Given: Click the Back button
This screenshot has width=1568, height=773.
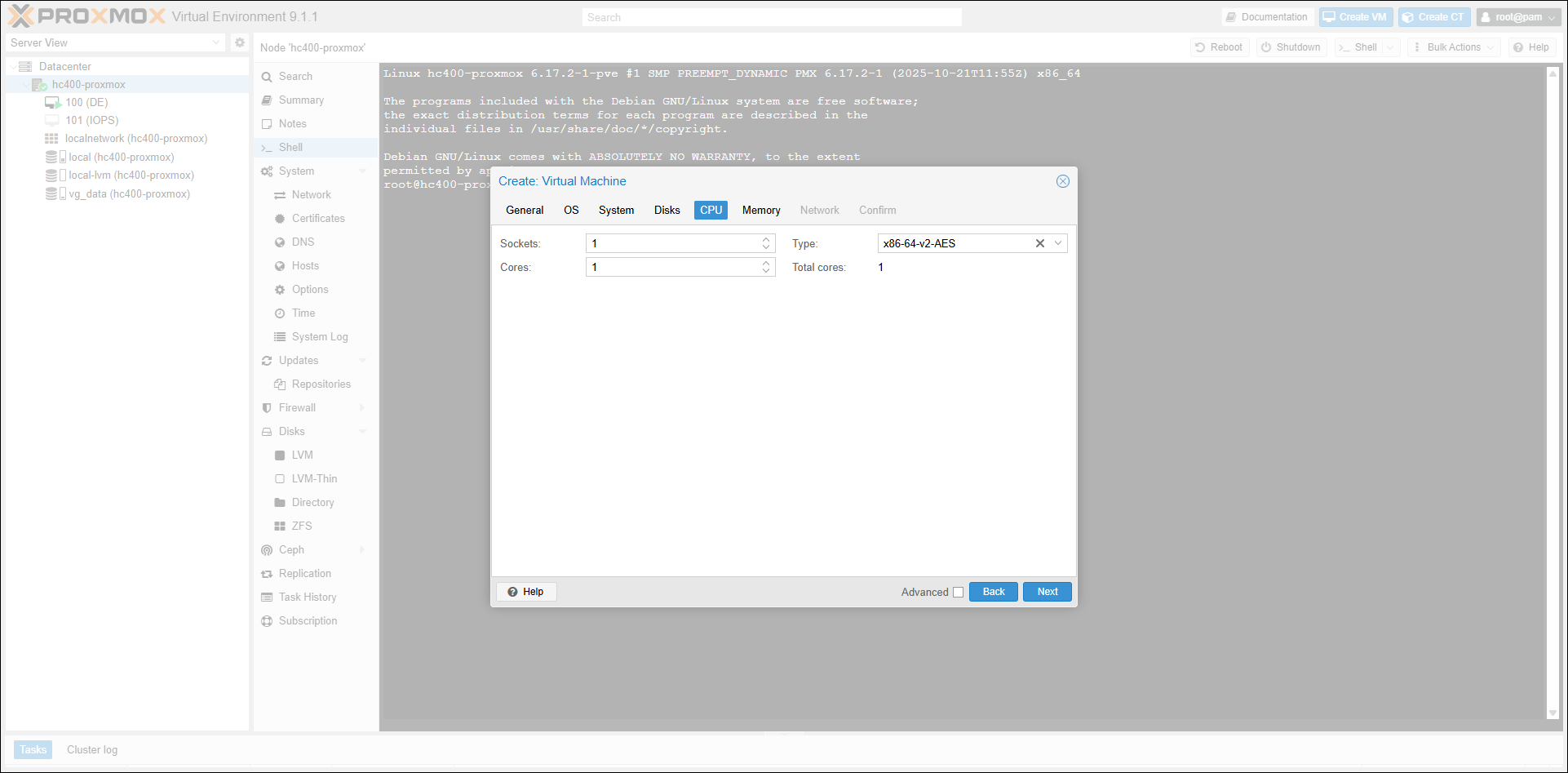Looking at the screenshot, I should pyautogui.click(x=994, y=592).
